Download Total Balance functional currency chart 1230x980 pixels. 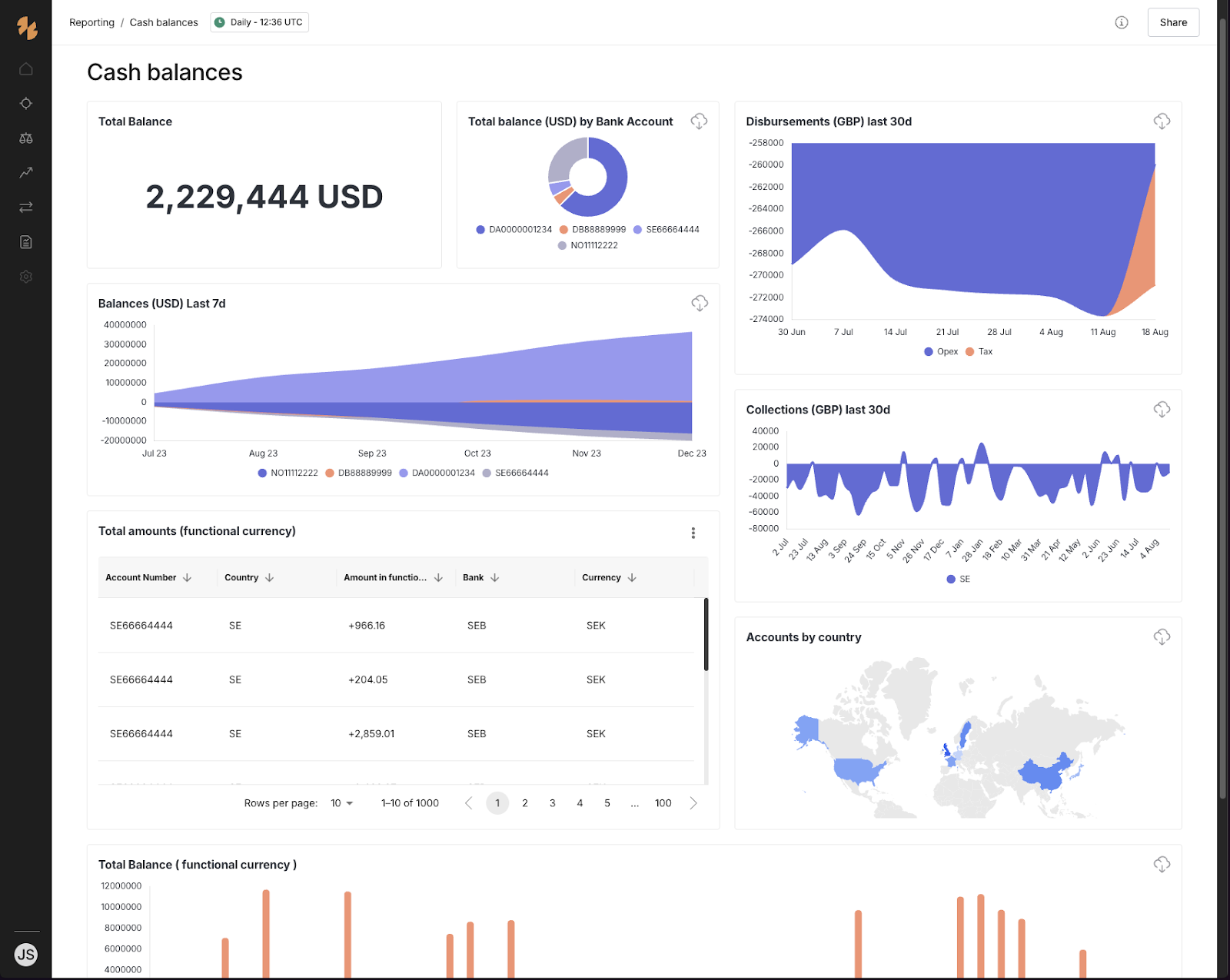[x=1162, y=865]
